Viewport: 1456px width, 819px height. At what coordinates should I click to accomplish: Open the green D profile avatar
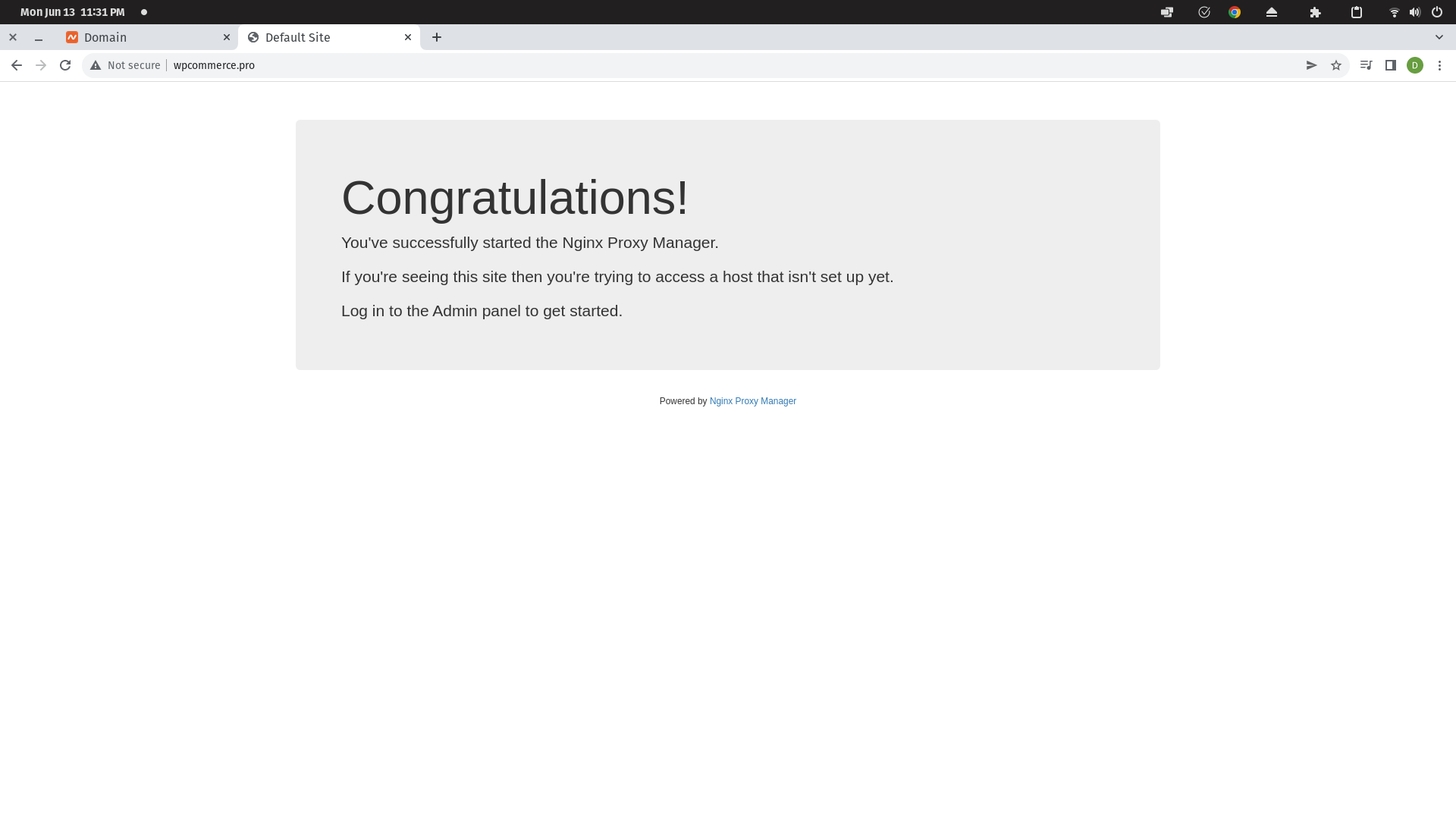1415,65
